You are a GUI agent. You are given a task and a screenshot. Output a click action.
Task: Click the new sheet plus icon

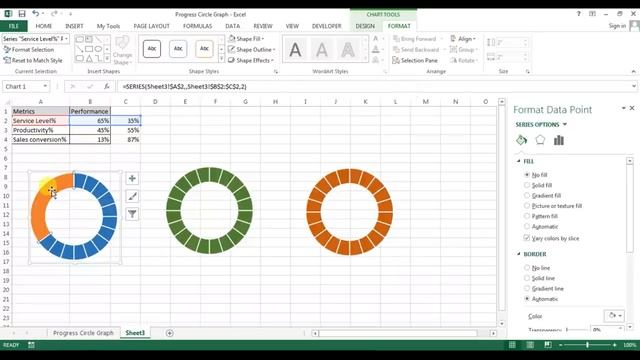click(169, 333)
